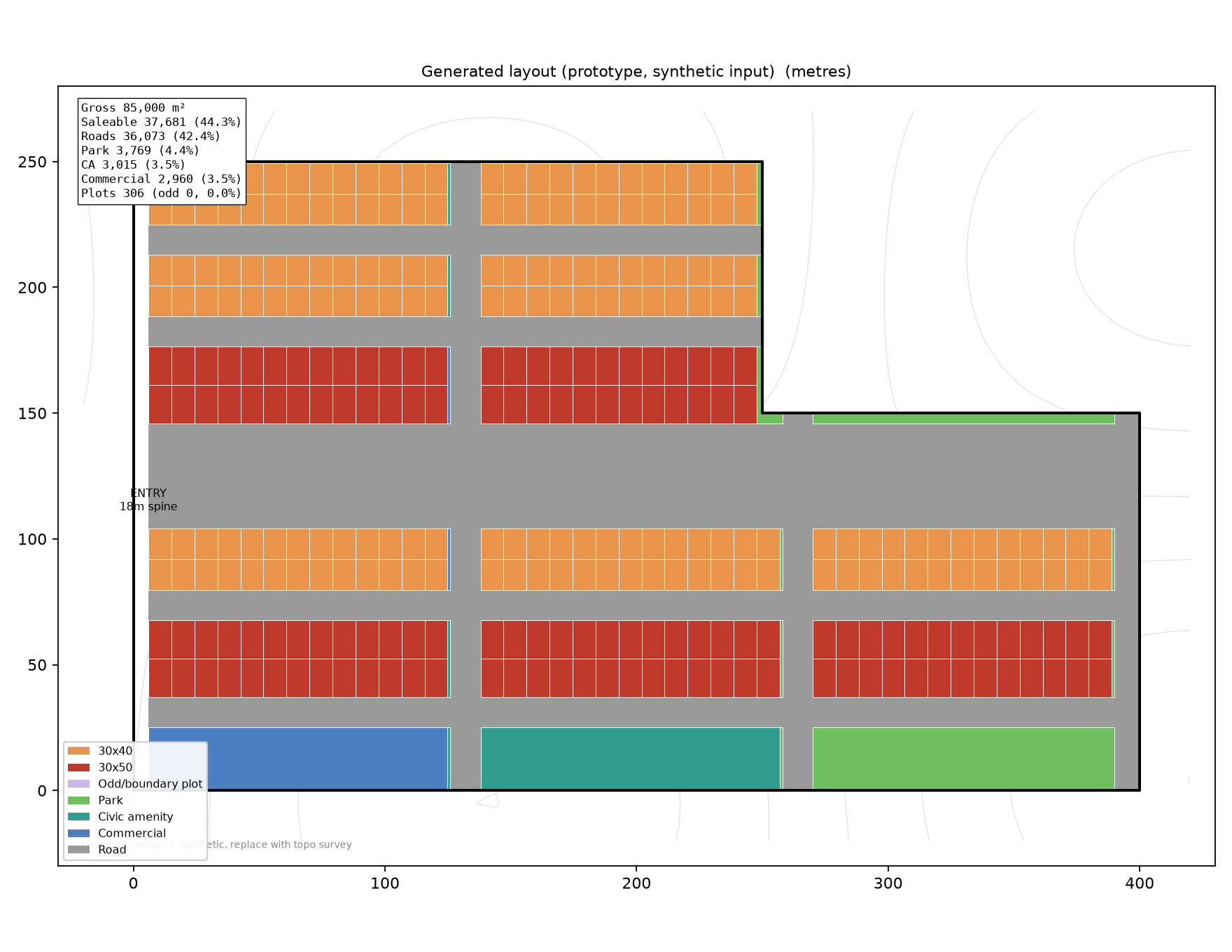Click the "30x50" legend label
Image resolution: width=1232 pixels, height=952 pixels.
[x=115, y=767]
